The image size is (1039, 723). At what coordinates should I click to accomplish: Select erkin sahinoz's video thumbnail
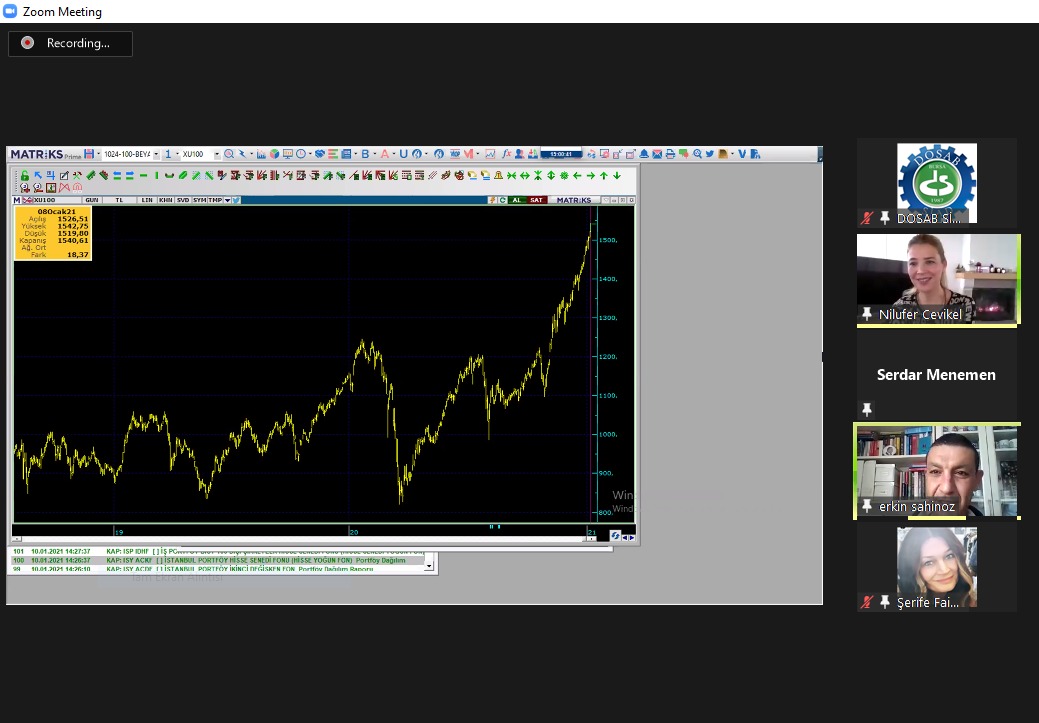pyautogui.click(x=937, y=471)
